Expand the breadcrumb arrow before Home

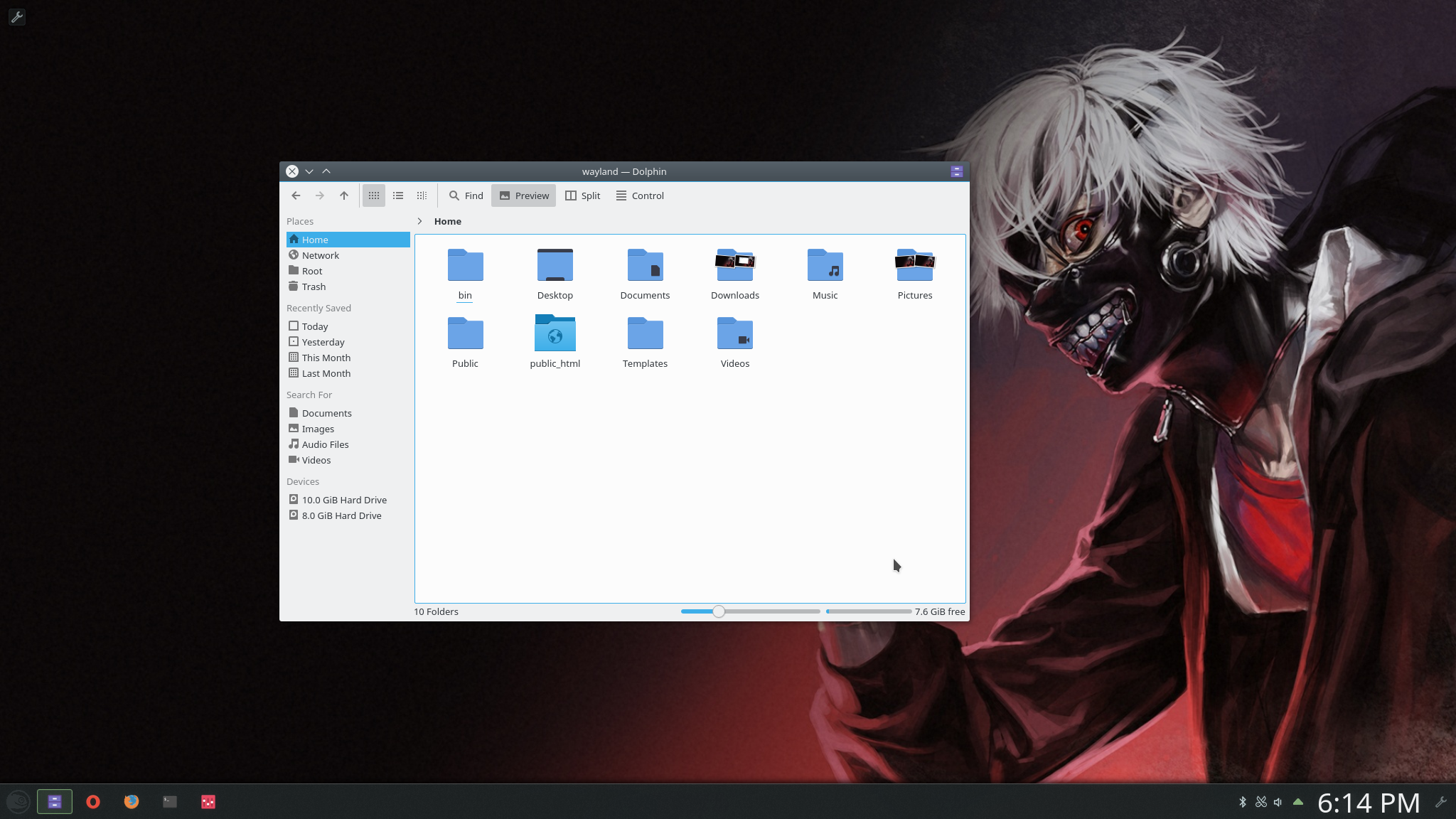[x=420, y=221]
